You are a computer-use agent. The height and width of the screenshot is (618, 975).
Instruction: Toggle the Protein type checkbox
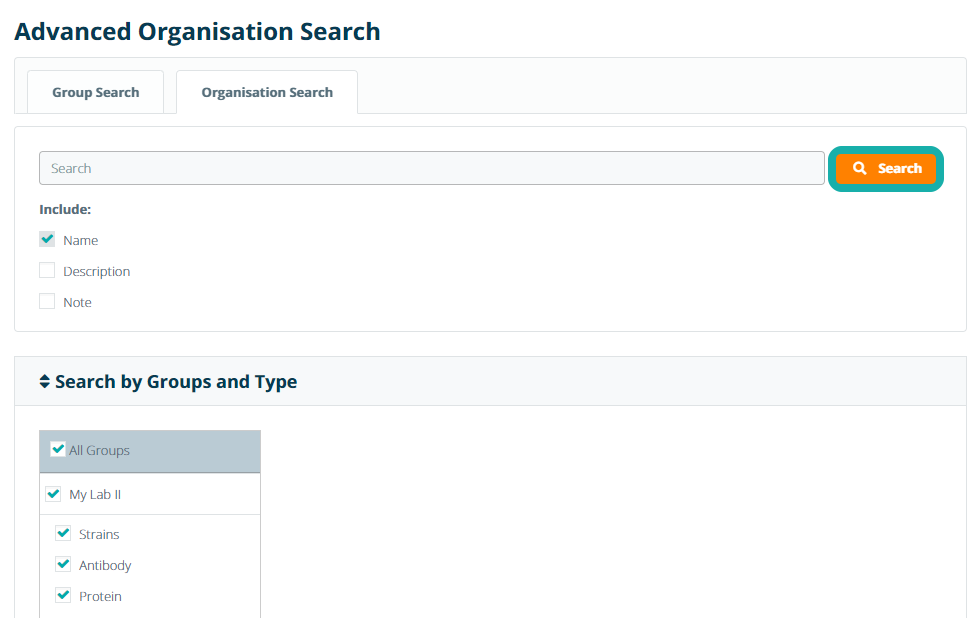(x=64, y=596)
